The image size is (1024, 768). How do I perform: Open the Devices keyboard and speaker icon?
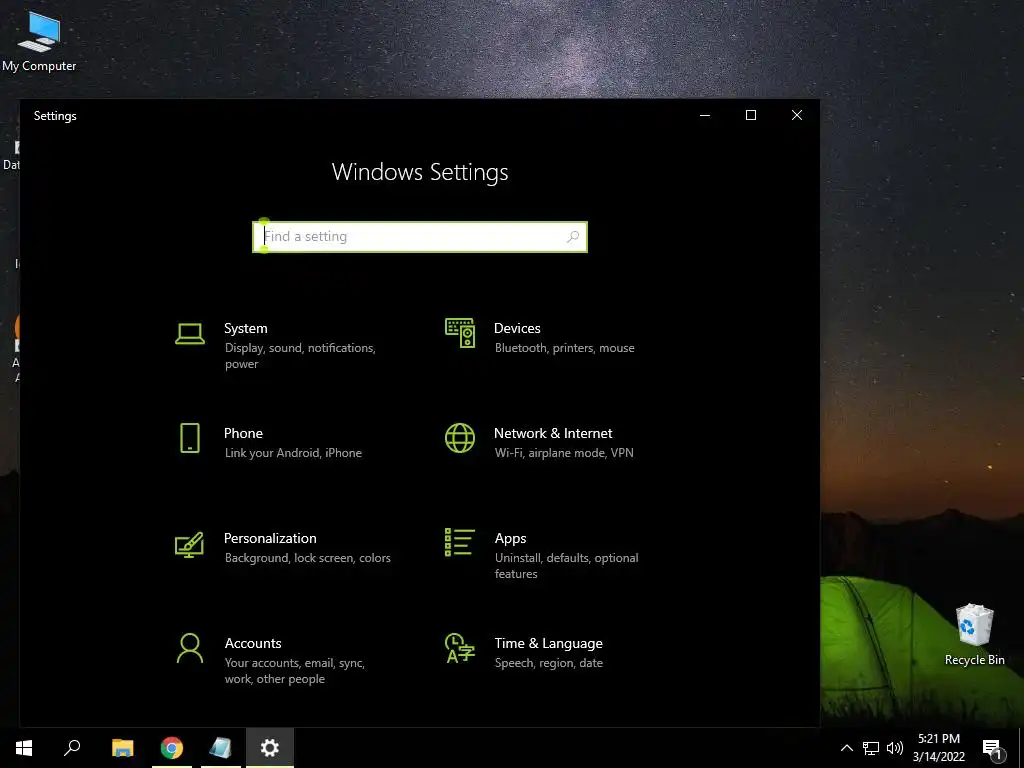[x=460, y=332]
